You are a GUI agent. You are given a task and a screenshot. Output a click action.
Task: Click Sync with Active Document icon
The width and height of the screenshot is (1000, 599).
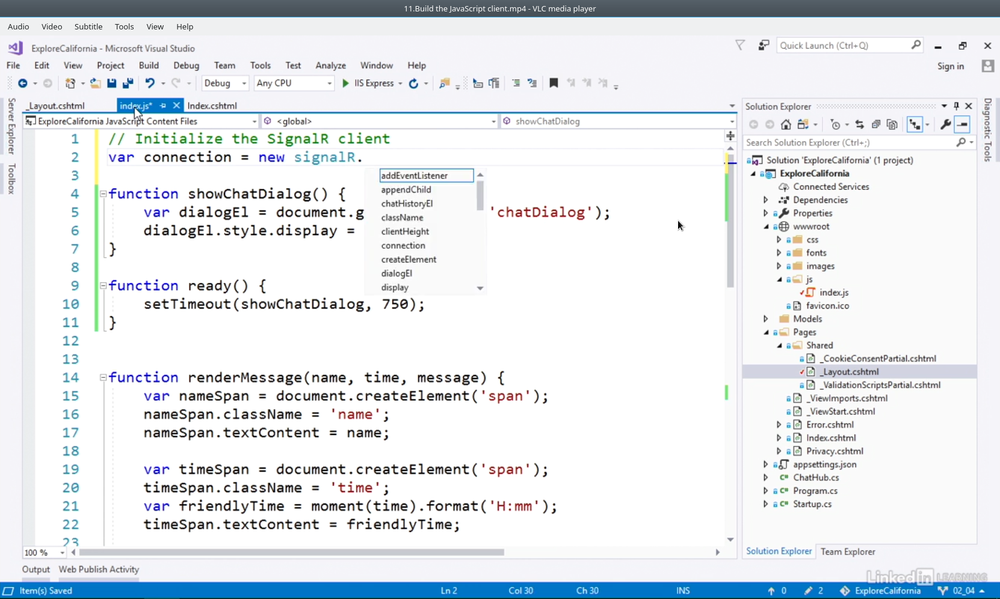pyautogui.click(x=860, y=124)
